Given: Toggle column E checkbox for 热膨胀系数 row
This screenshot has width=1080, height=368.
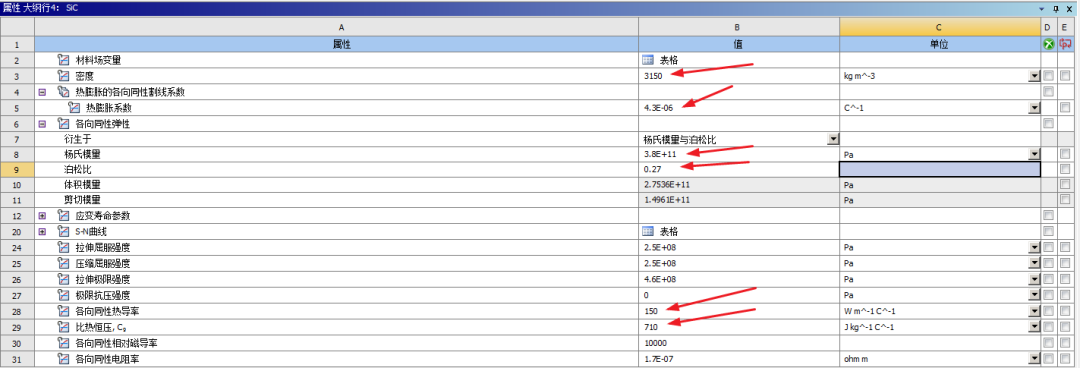Looking at the screenshot, I should point(1066,108).
